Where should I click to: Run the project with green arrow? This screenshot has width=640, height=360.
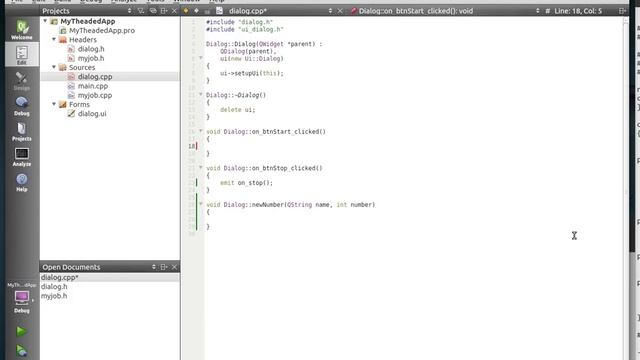pyautogui.click(x=21, y=331)
